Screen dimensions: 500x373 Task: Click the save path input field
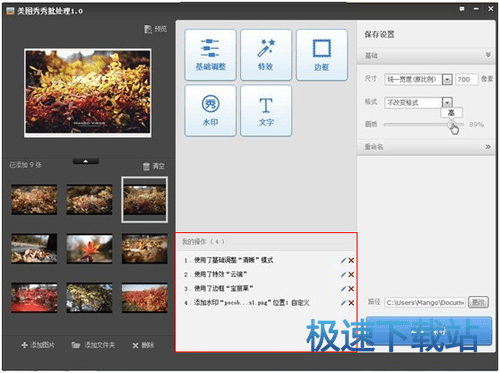pyautogui.click(x=425, y=302)
